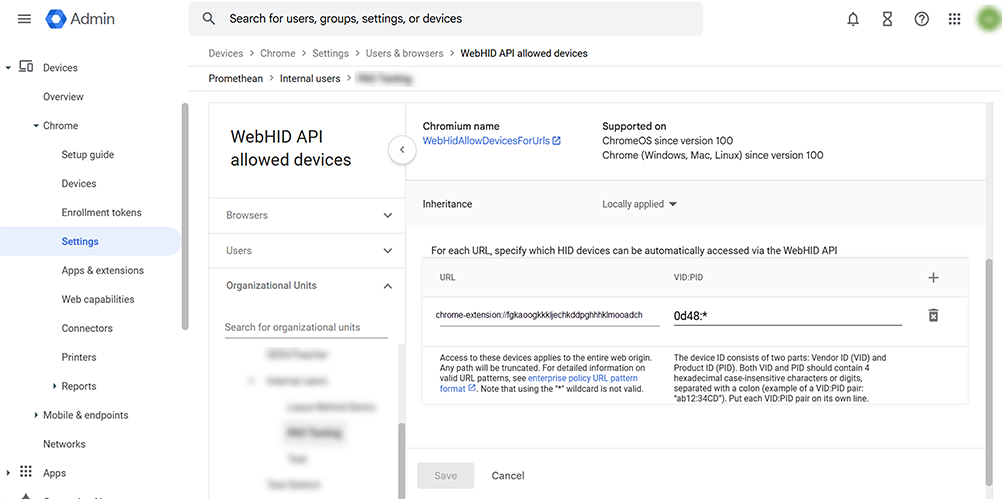The height and width of the screenshot is (499, 1002).
Task: Click the Cancel button
Action: pos(508,475)
